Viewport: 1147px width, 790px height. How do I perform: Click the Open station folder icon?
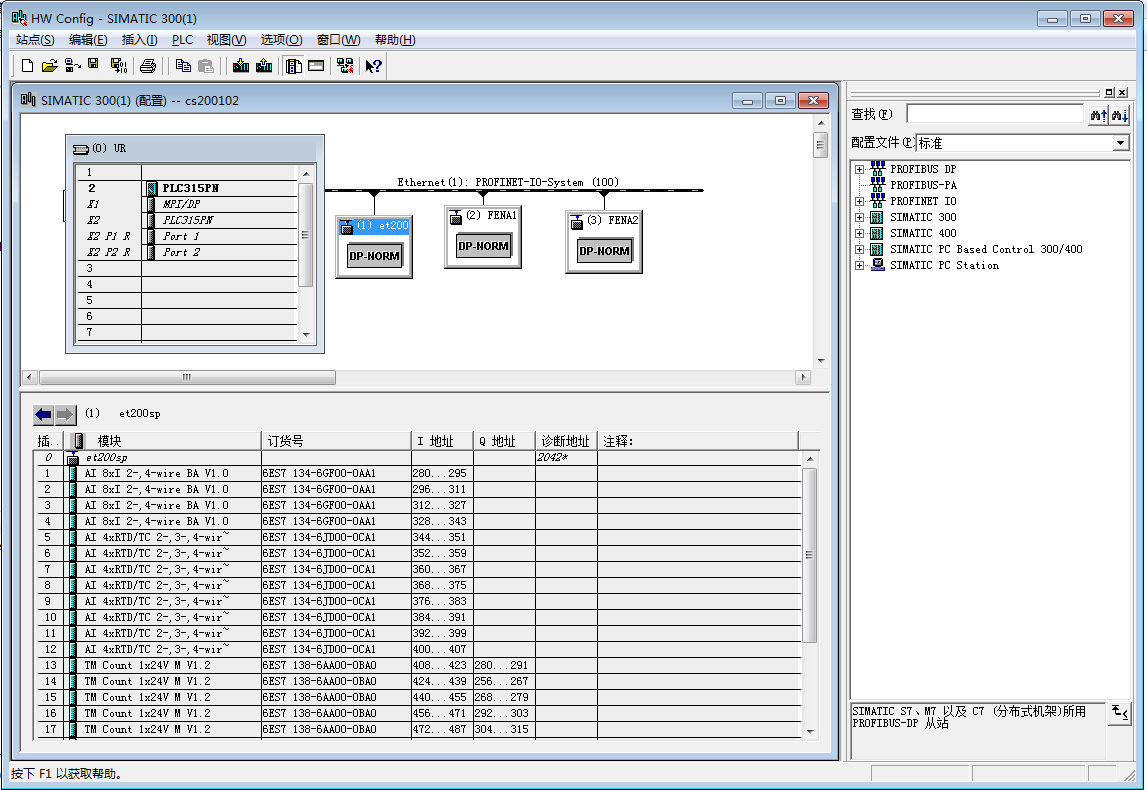[50, 66]
